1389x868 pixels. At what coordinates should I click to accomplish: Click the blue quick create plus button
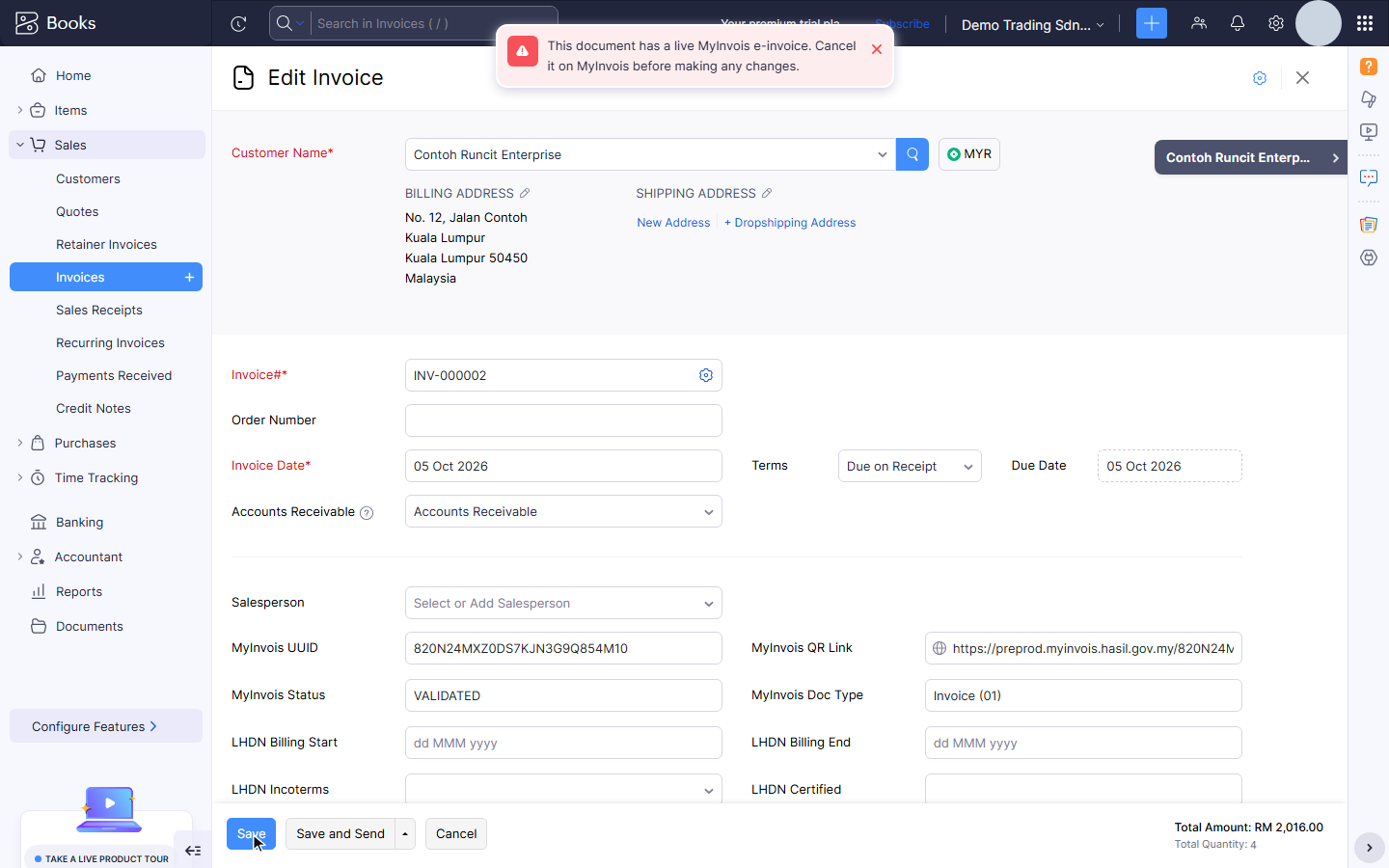point(1151,23)
